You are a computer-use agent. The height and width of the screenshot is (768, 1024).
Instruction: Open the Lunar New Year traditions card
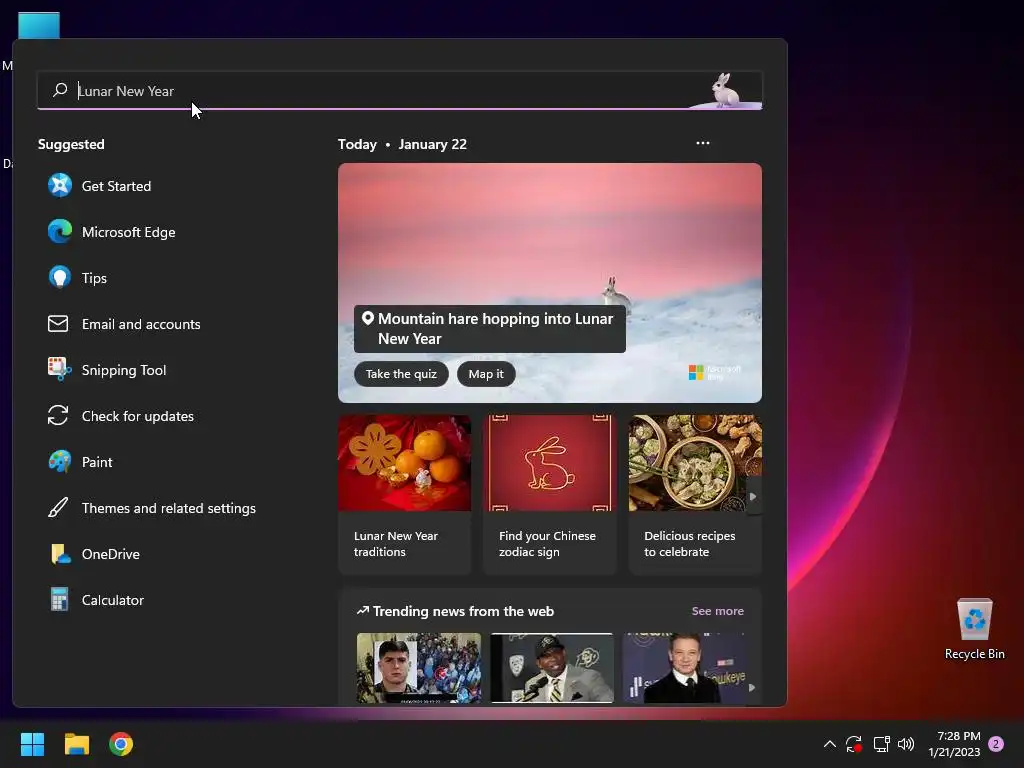(405, 494)
